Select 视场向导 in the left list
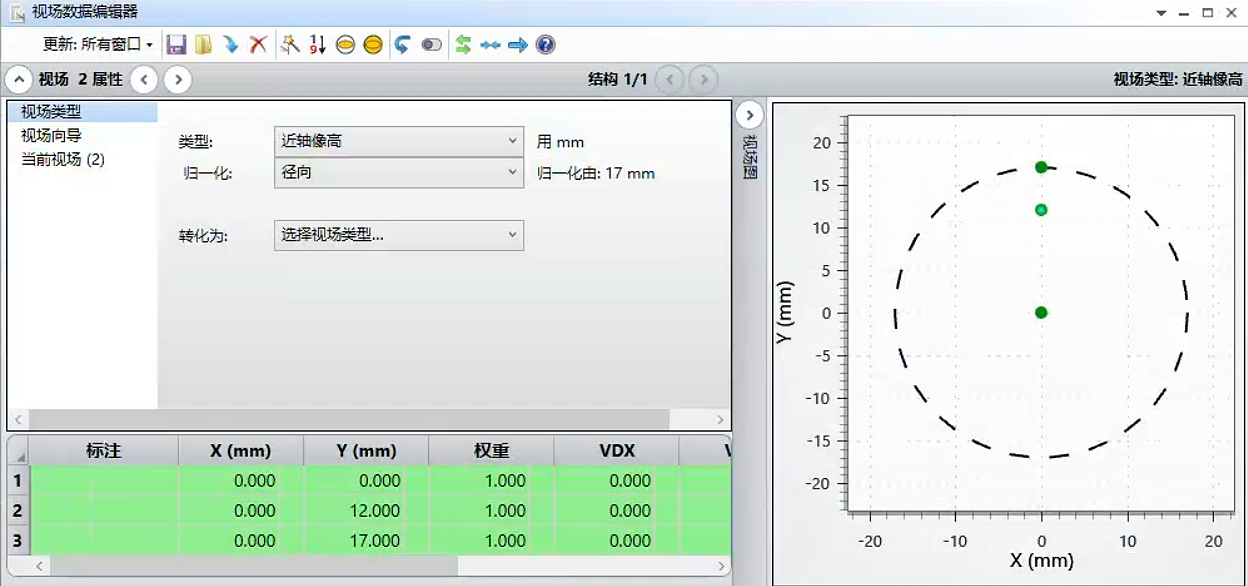Viewport: 1248px width, 586px height. pyautogui.click(x=51, y=135)
